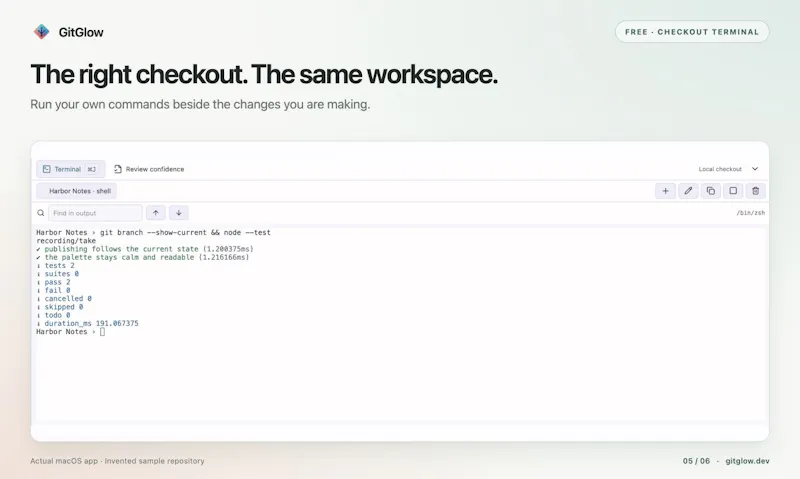Image resolution: width=800 pixels, height=479 pixels.
Task: Add a new terminal with plus icon
Action: pos(665,191)
